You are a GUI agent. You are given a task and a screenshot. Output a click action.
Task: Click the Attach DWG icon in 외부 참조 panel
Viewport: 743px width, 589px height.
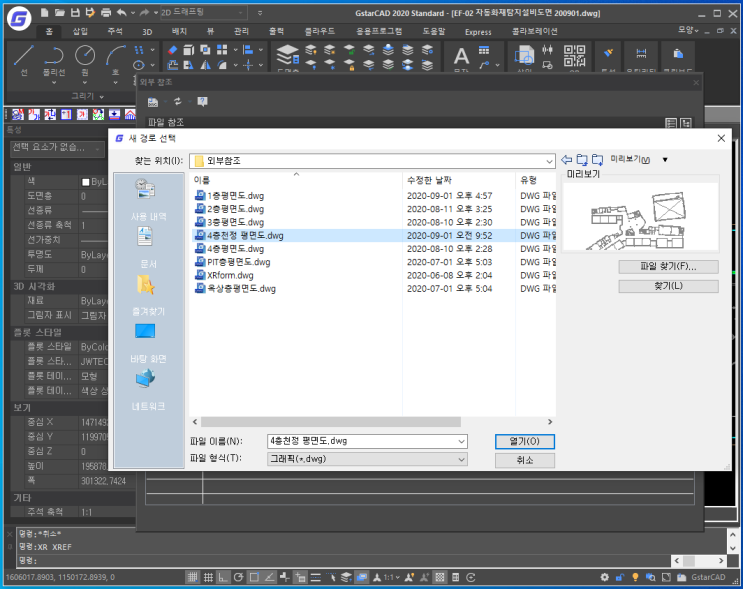click(x=153, y=101)
